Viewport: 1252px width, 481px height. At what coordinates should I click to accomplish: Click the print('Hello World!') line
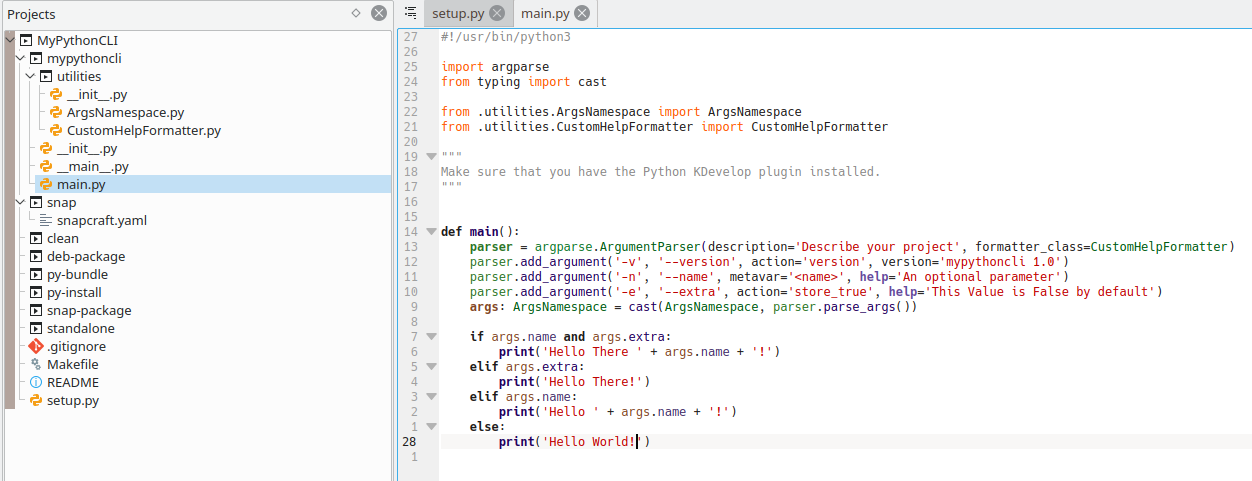click(x=575, y=442)
